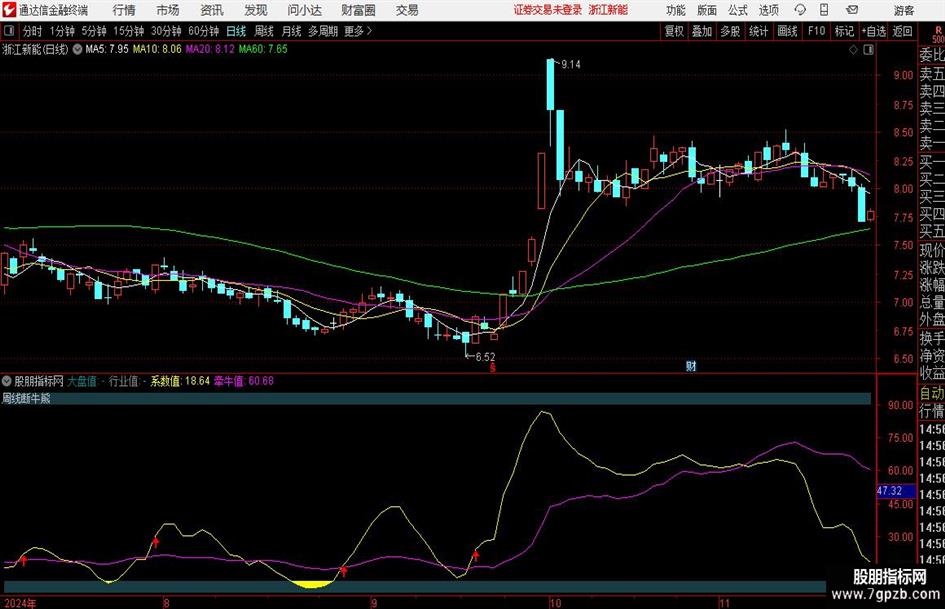Switch to the 周线 weekly tab
Viewport: 945px width, 609px height.
(x=263, y=31)
